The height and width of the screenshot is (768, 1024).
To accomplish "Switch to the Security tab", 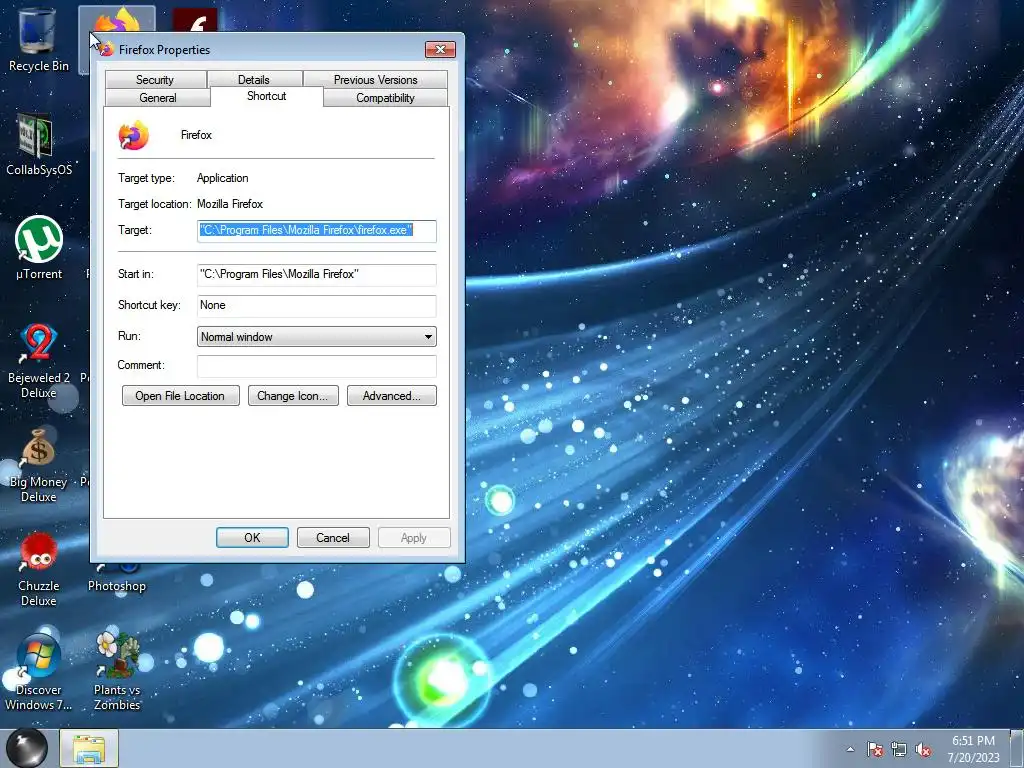I will tap(155, 80).
